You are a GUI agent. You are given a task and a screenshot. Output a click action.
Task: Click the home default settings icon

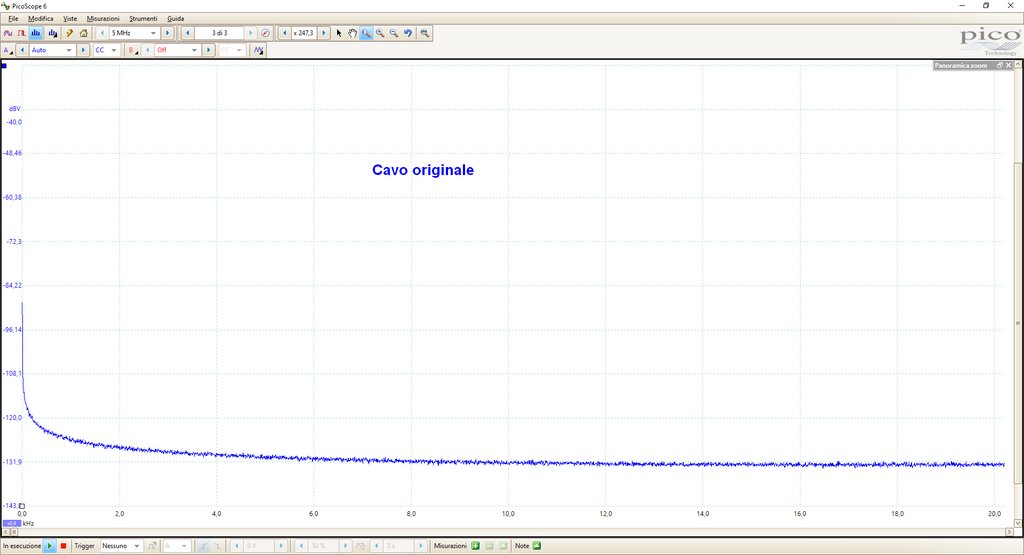pos(84,33)
